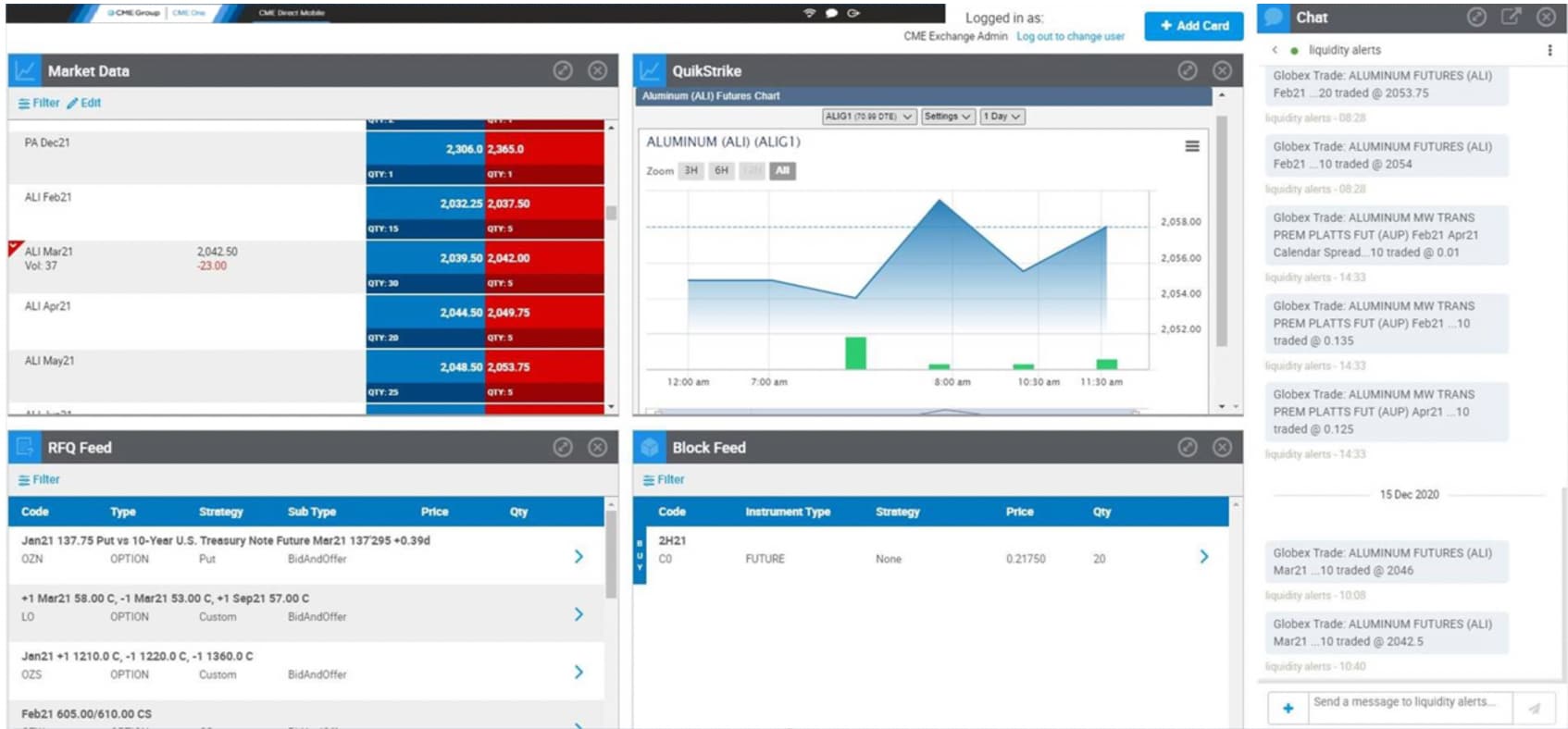Open chat options three-dot menu
Screen dimensions: 1568x729
click(1549, 50)
